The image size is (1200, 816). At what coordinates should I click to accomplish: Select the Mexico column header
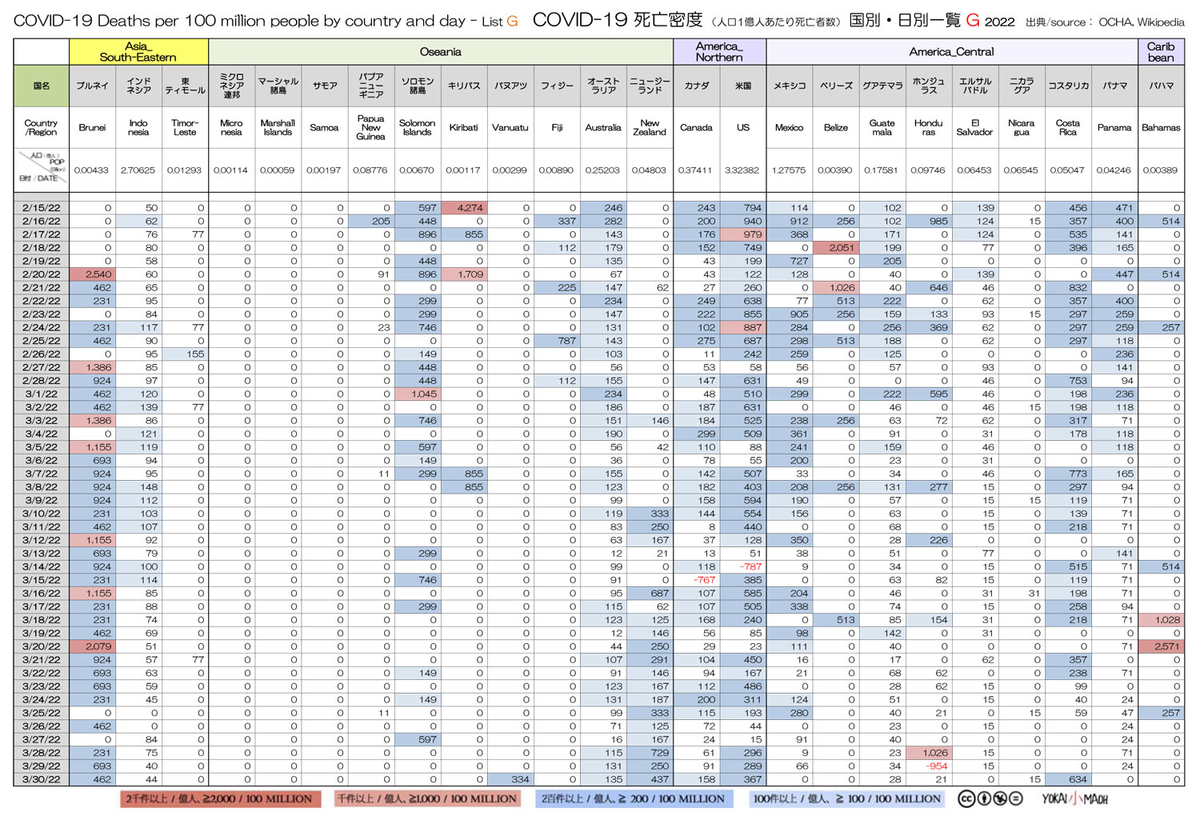[x=790, y=128]
